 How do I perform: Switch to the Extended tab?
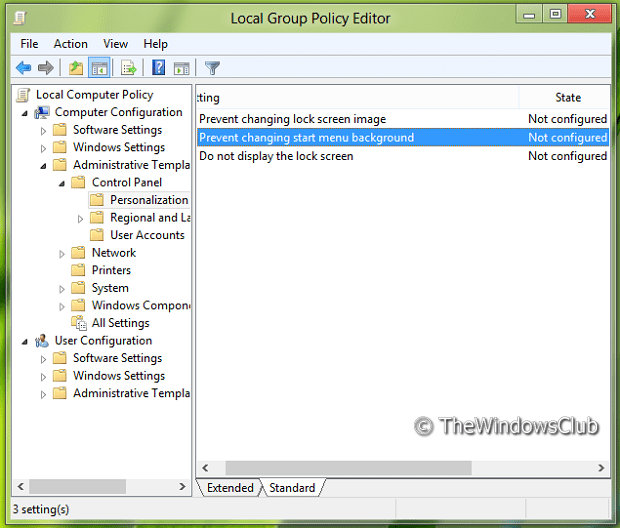pyautogui.click(x=230, y=488)
